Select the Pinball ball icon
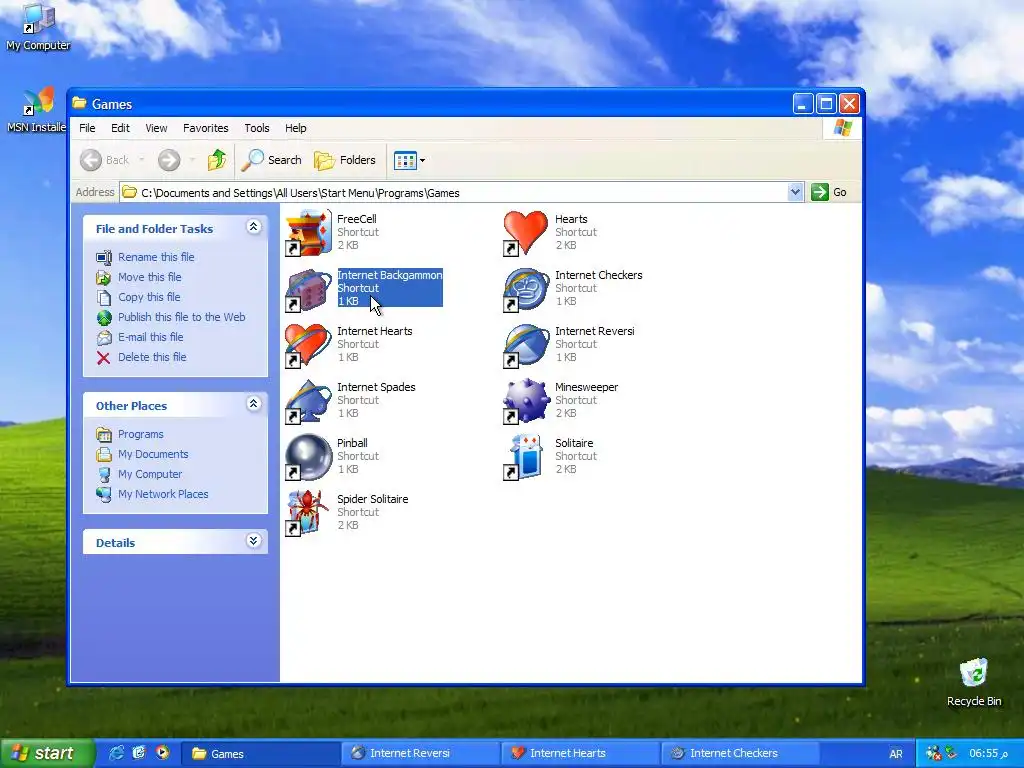 coord(308,457)
